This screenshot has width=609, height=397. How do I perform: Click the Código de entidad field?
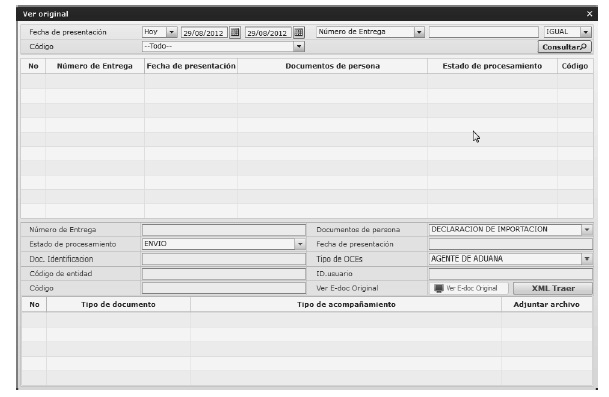tap(224, 273)
